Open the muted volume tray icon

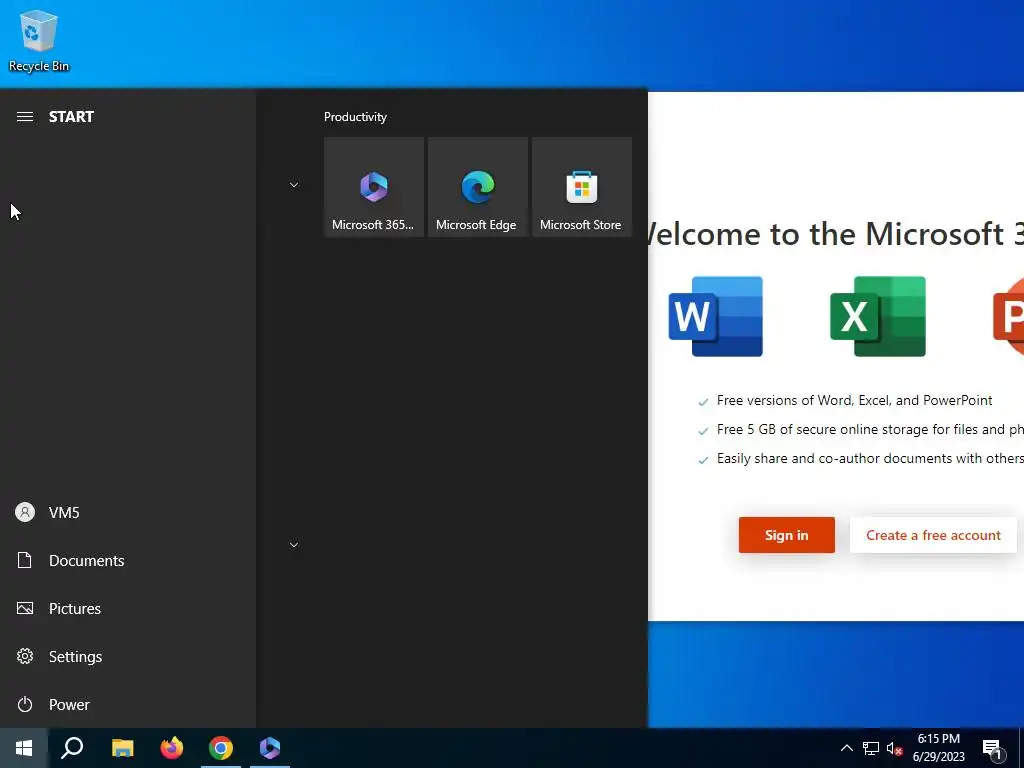pyautogui.click(x=894, y=748)
